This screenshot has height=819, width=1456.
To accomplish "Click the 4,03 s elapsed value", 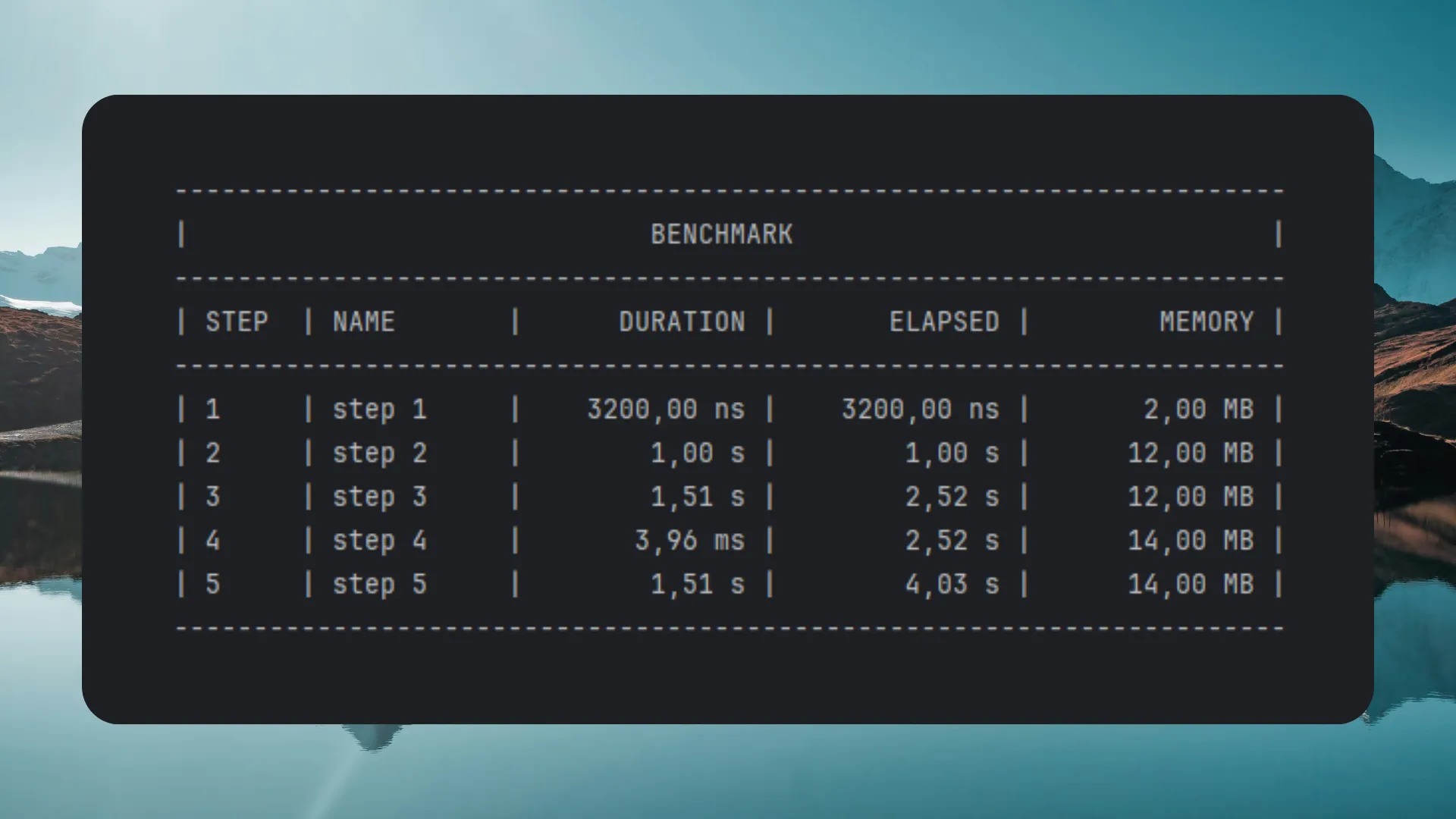I will (x=952, y=585).
